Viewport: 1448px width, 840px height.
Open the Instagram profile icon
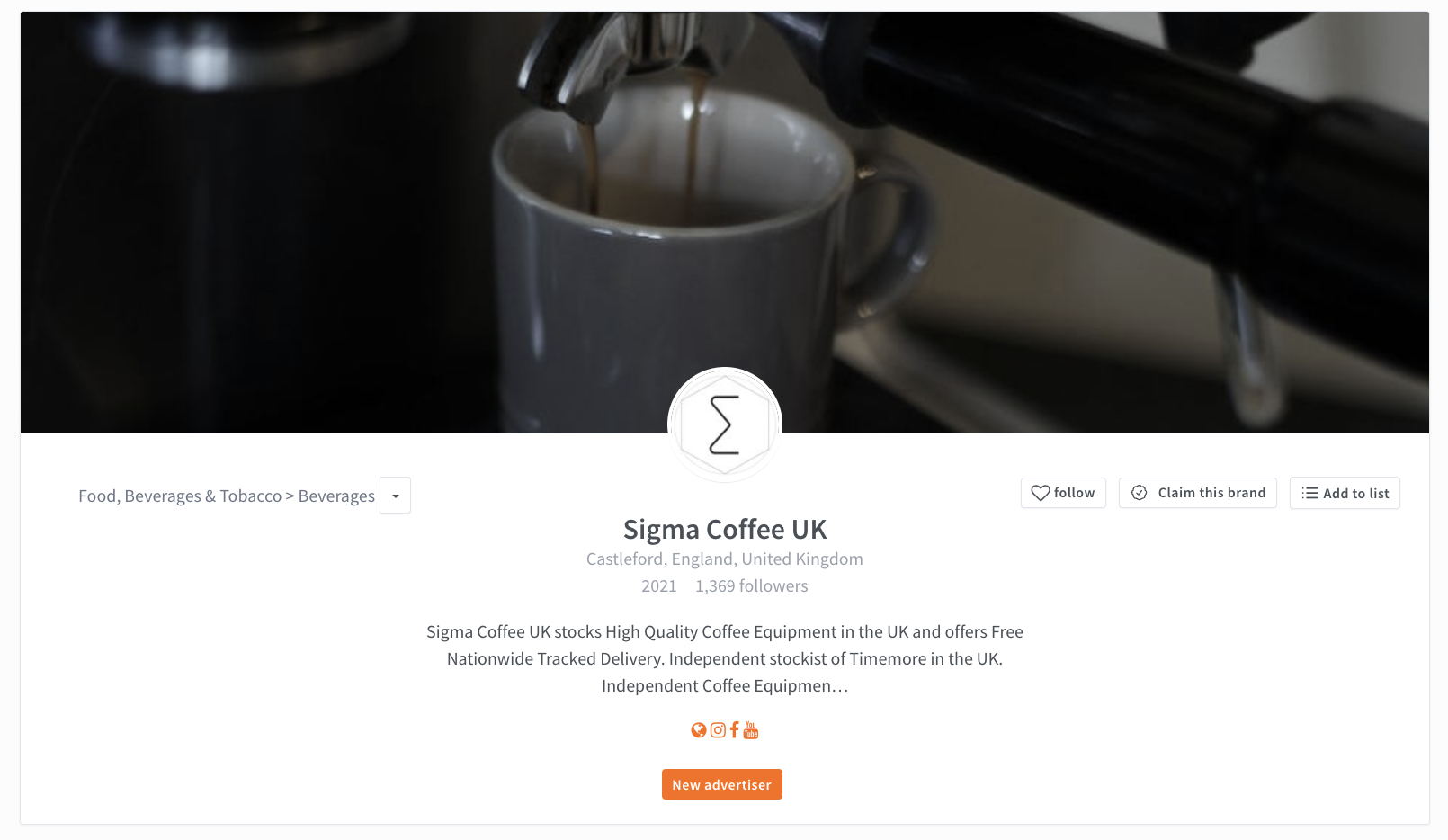click(718, 730)
